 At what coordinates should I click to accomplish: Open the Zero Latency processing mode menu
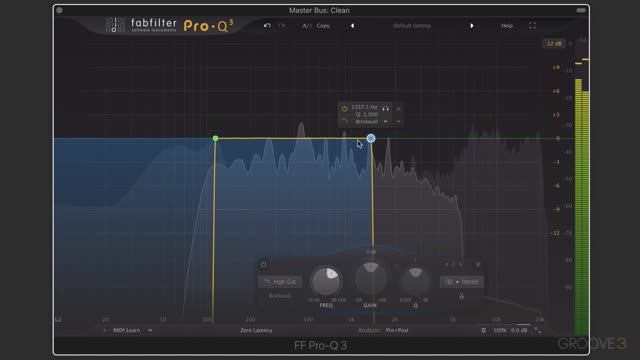(x=256, y=330)
